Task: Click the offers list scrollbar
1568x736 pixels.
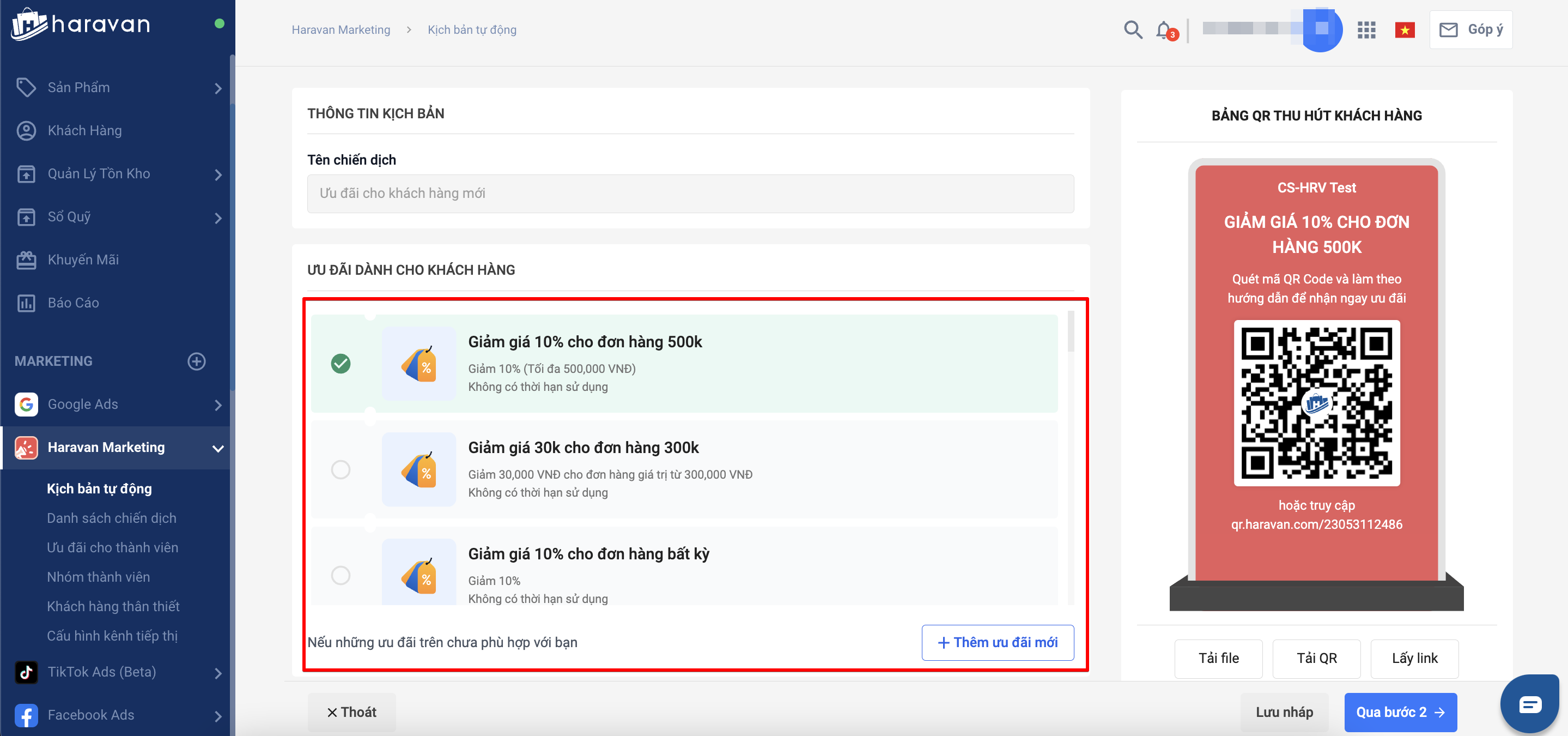Action: [x=1071, y=332]
